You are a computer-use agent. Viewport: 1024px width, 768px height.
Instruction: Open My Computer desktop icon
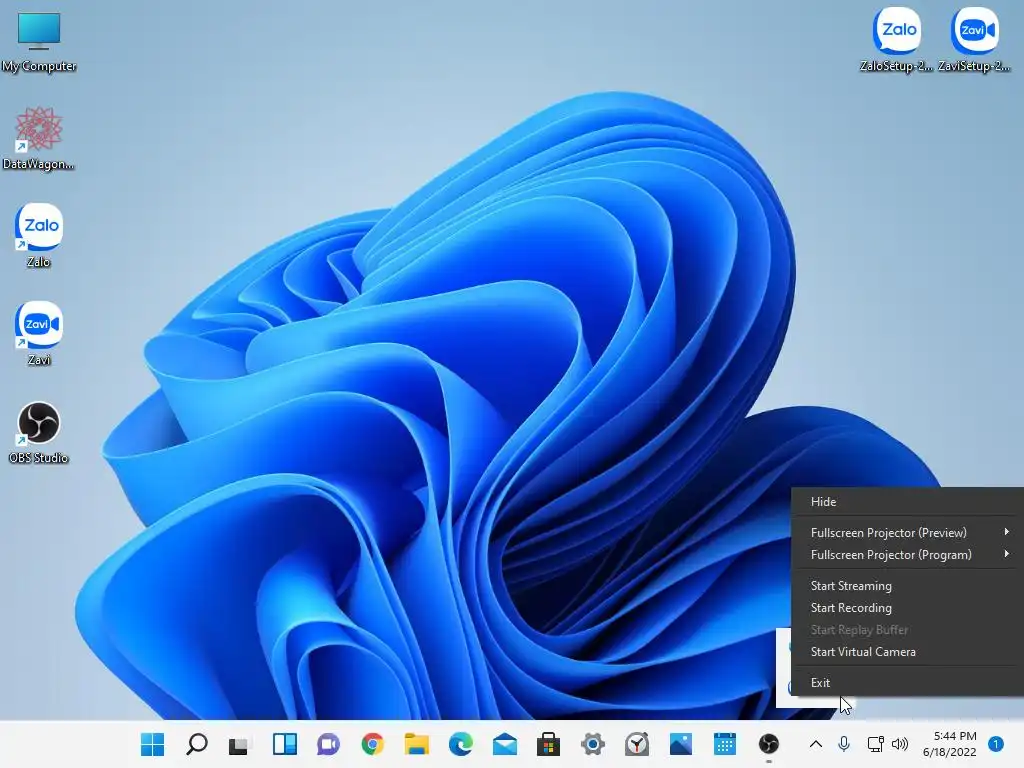[x=39, y=42]
